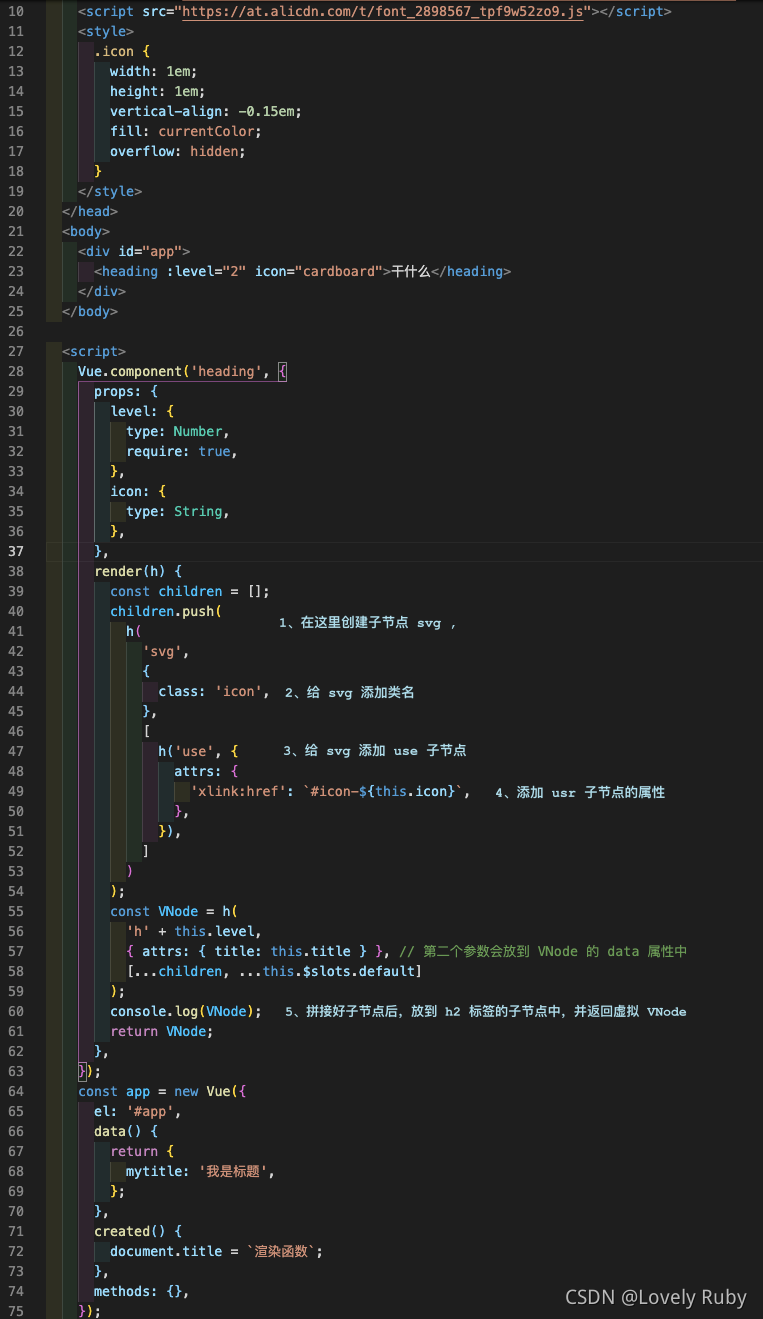Click the "level: {" prop definition

(142, 411)
